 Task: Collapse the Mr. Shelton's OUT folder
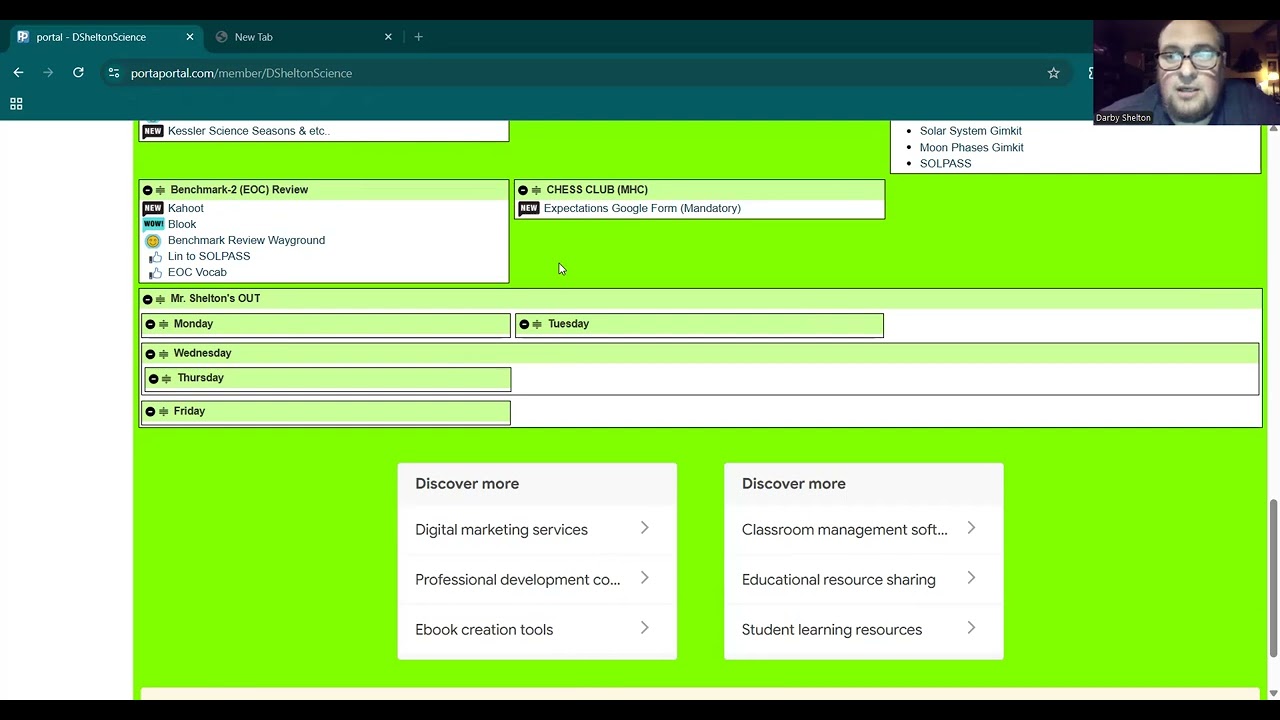[147, 299]
